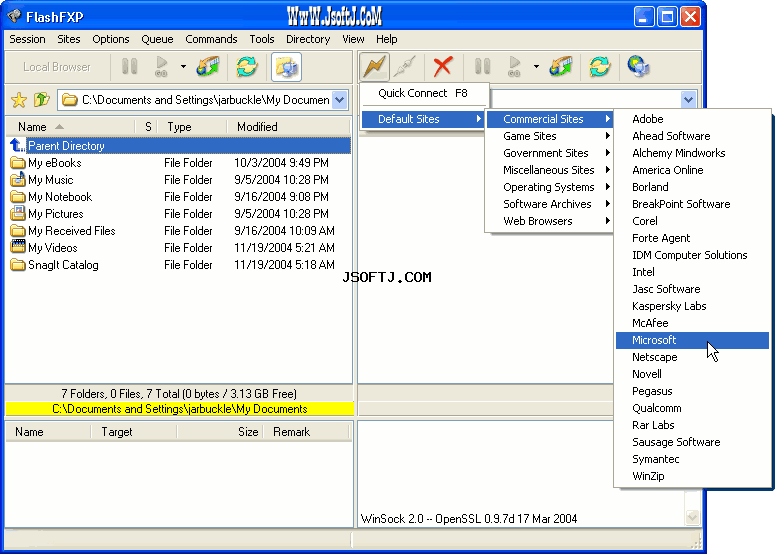Expand the Game Sites submenu
Image resolution: width=775 pixels, height=554 pixels.
click(549, 136)
